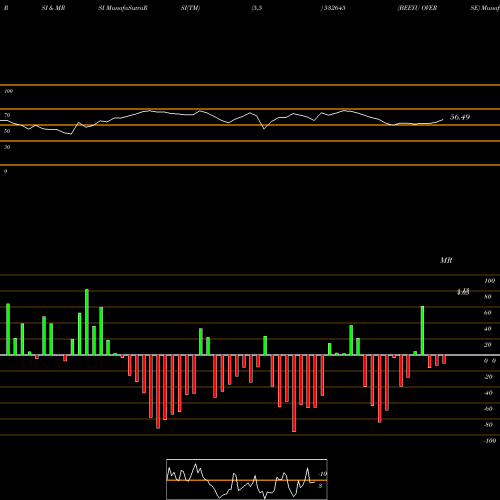Click the RSI axis label 30

[7, 147]
